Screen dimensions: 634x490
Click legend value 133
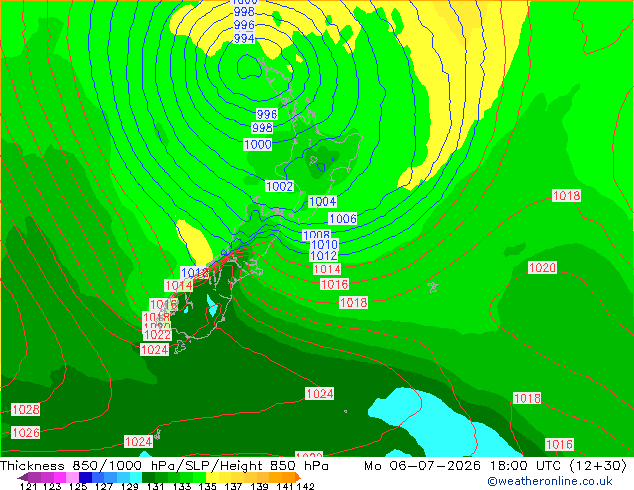[182, 486]
